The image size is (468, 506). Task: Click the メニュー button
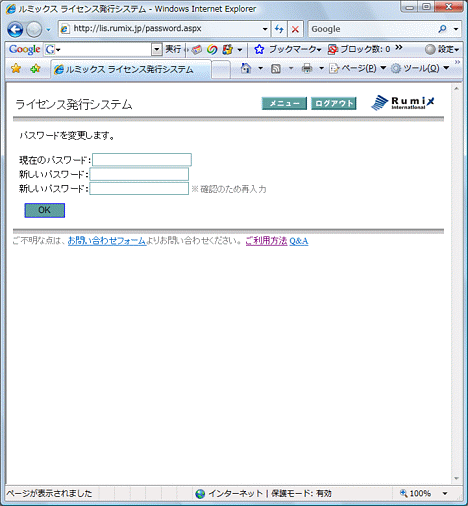click(x=284, y=103)
